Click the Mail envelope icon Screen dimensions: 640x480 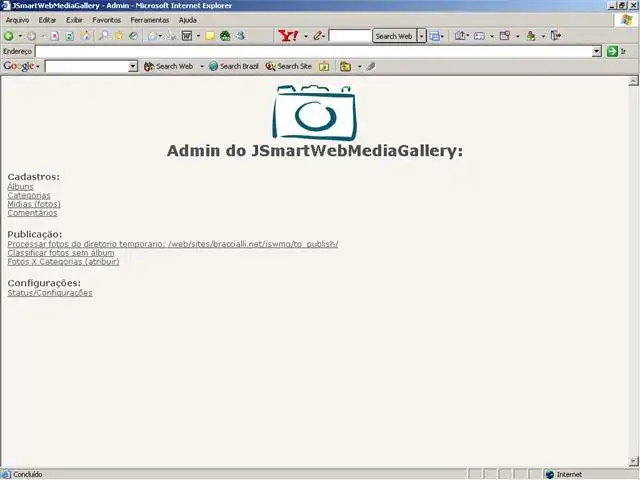pyautogui.click(x=152, y=36)
